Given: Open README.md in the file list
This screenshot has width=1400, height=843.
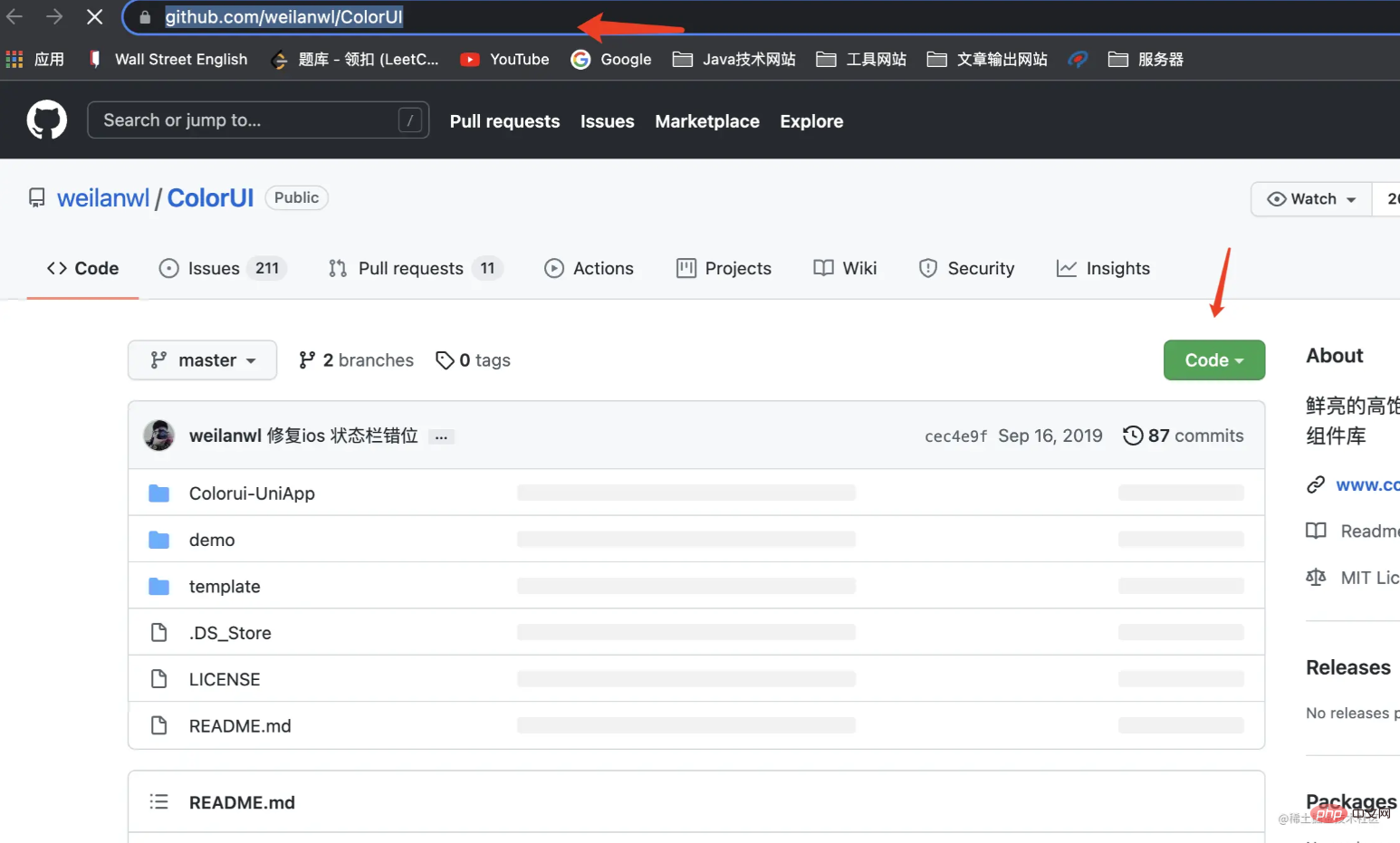Looking at the screenshot, I should (240, 726).
